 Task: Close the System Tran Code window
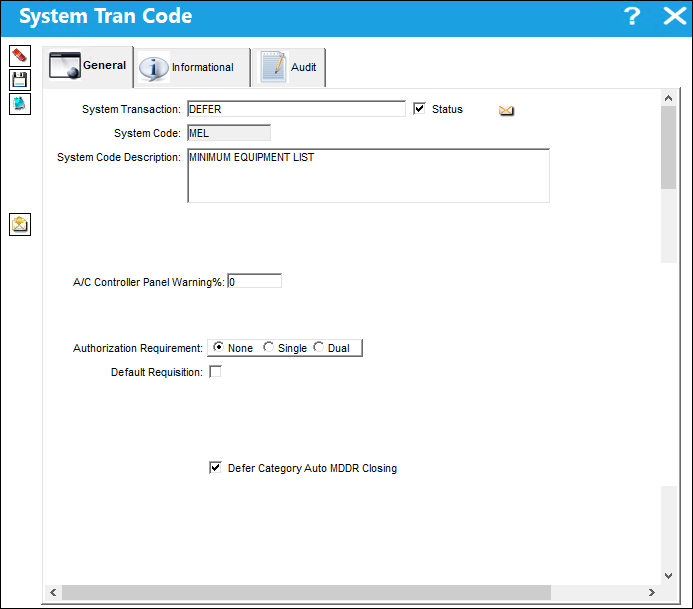pos(674,16)
